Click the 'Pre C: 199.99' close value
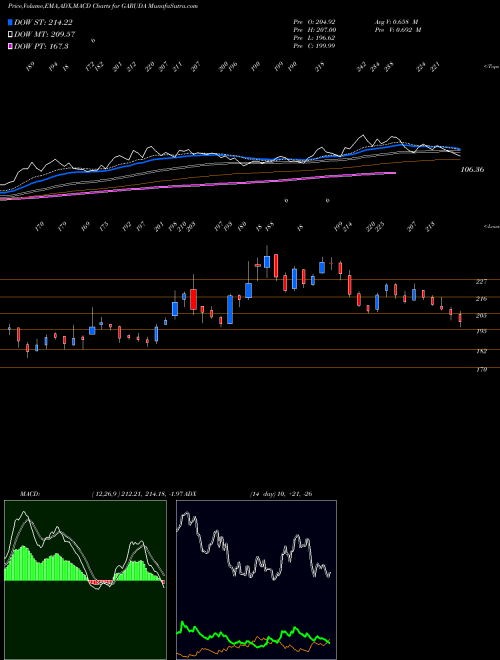The image size is (500, 660). click(x=314, y=46)
